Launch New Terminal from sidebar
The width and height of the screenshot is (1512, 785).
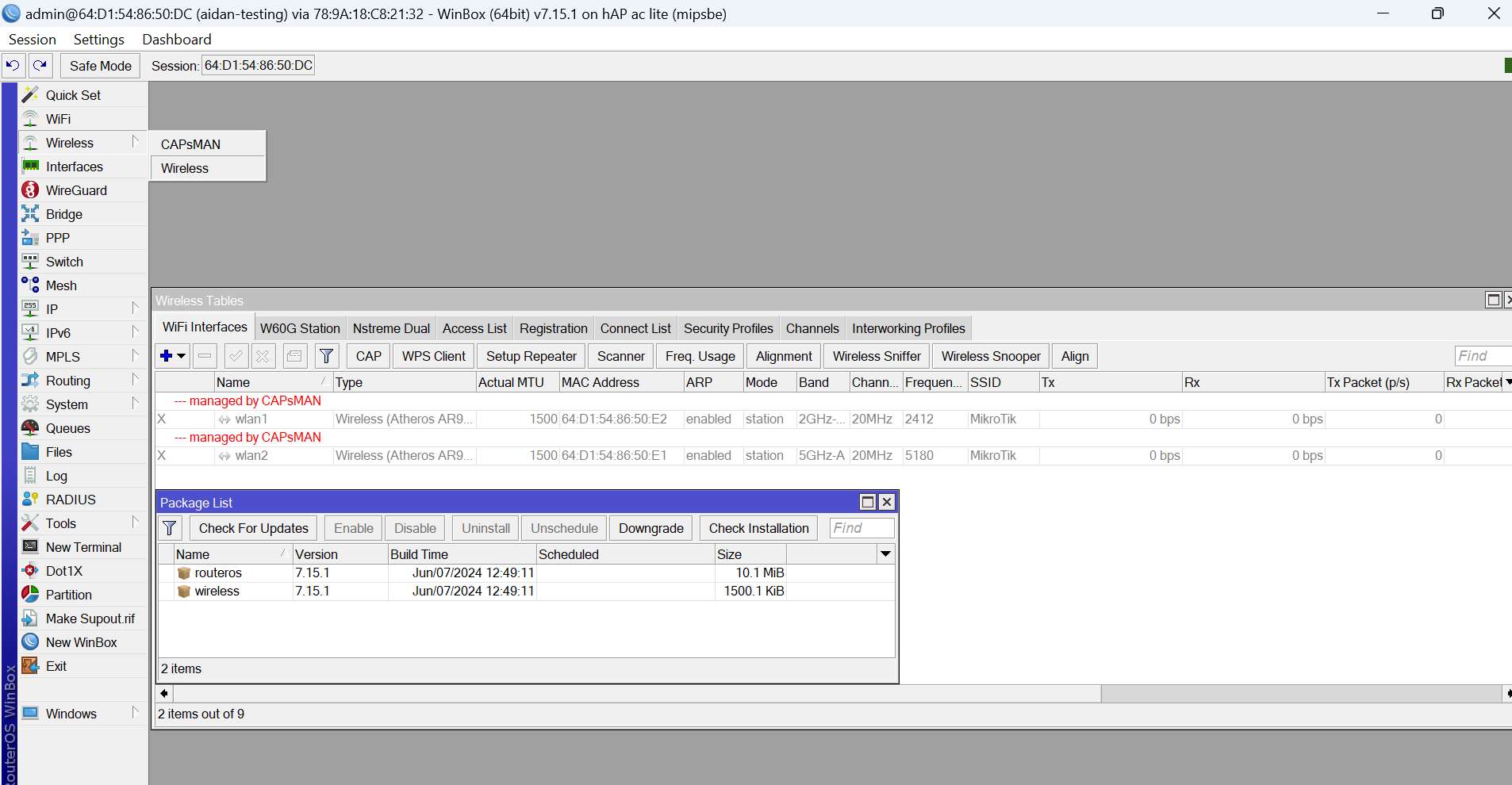83,547
